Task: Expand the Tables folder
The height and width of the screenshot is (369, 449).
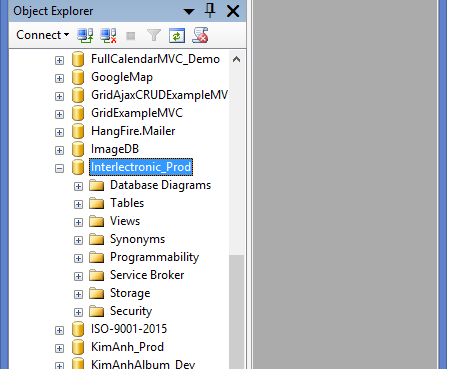Action: click(x=78, y=204)
